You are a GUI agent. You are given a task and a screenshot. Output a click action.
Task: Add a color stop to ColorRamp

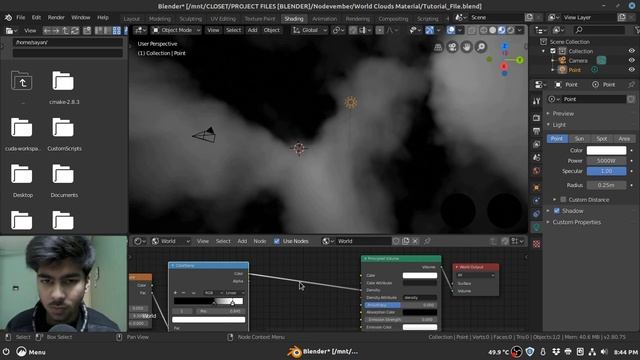pos(176,293)
